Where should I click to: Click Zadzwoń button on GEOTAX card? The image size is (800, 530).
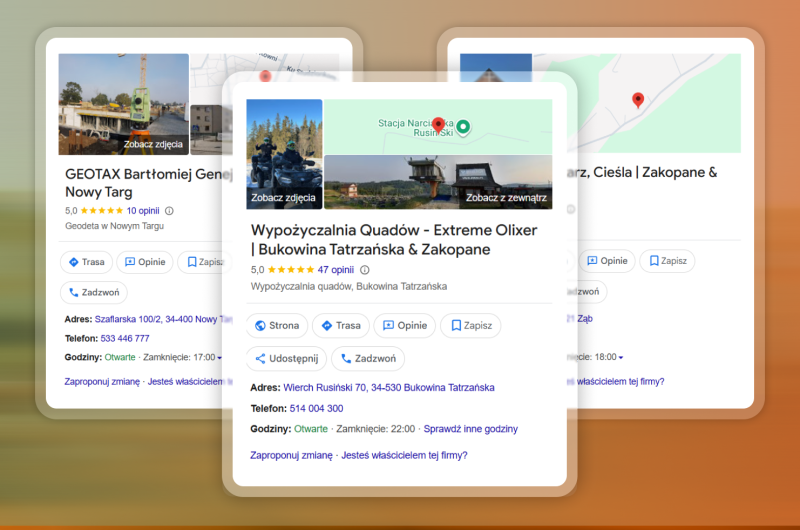pos(94,292)
